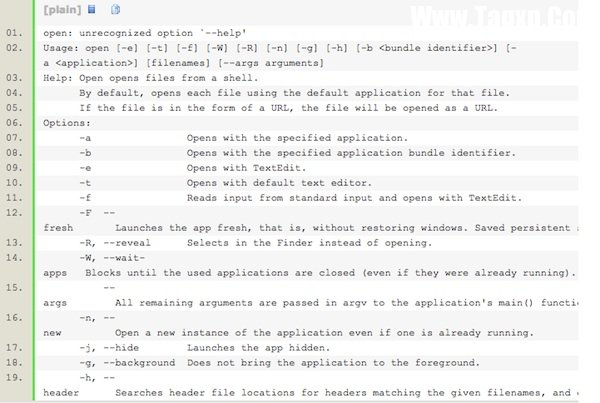Click "Searches header file locations" line
600x403 pixels.
pos(346,393)
